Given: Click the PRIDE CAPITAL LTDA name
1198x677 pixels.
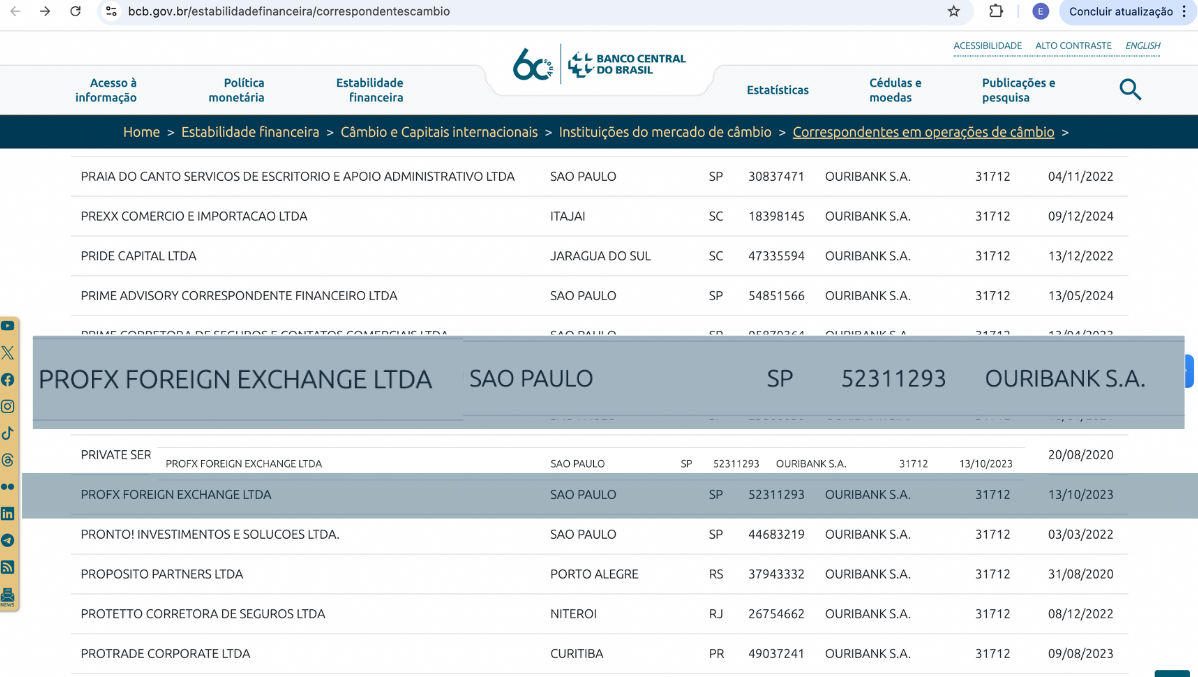Looking at the screenshot, I should click(x=138, y=256).
